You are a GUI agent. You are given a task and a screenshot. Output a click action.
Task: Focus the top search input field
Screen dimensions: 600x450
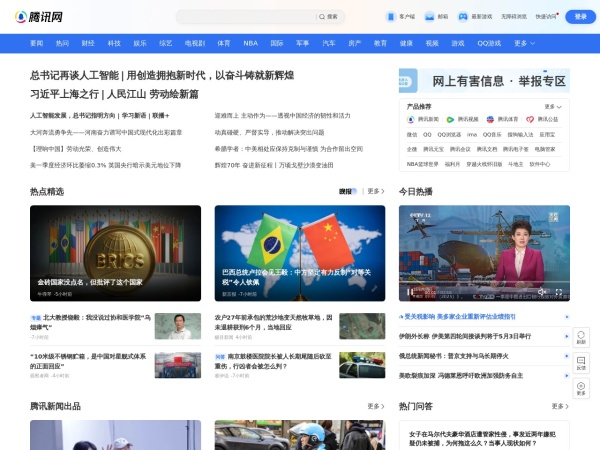click(247, 17)
